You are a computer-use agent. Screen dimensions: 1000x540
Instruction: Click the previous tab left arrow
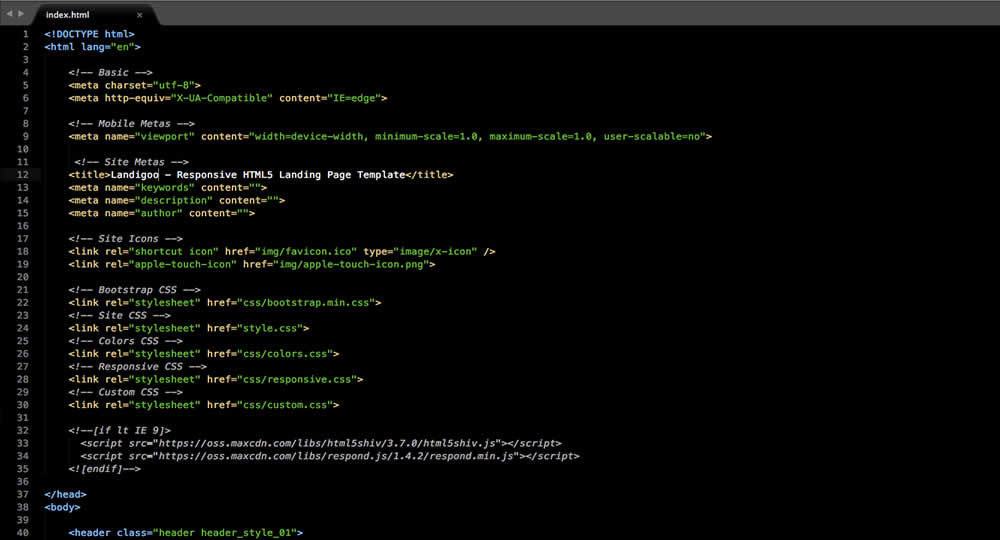tap(10, 15)
